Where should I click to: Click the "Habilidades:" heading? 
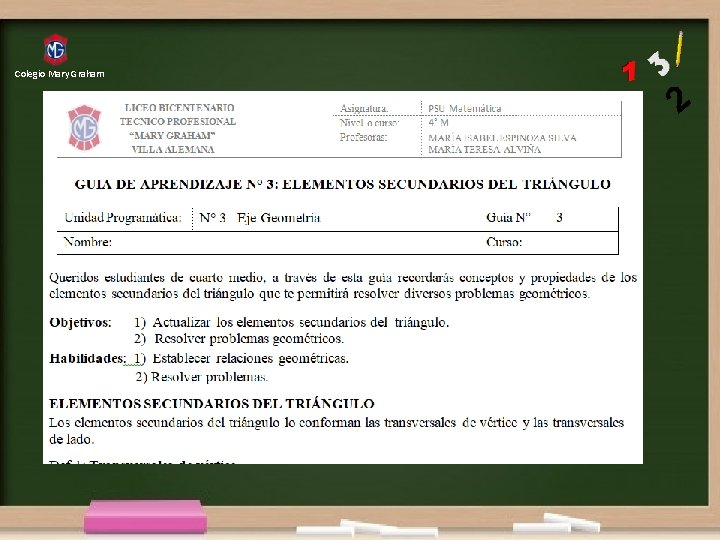coord(88,358)
